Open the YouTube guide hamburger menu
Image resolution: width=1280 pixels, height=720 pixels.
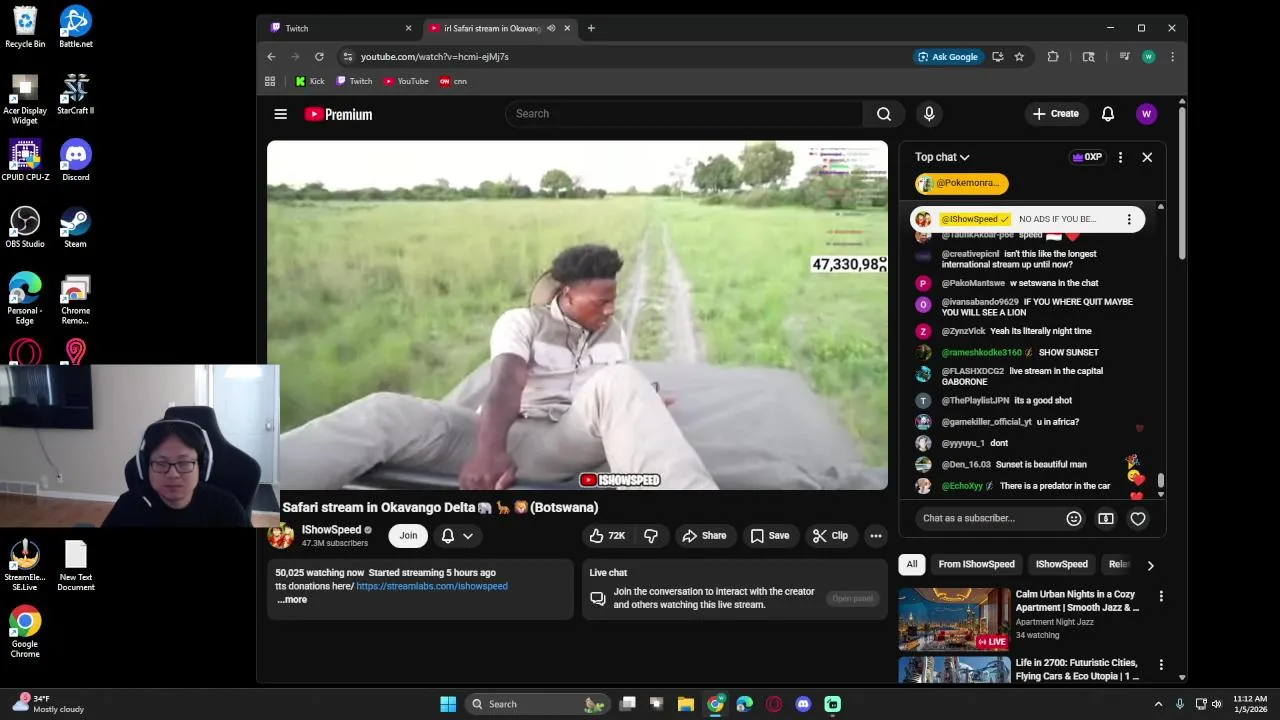[281, 114]
